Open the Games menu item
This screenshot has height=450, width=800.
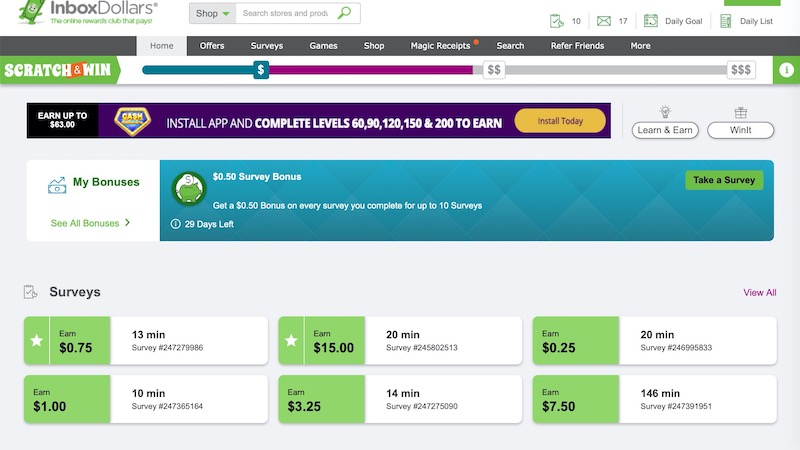(323, 46)
